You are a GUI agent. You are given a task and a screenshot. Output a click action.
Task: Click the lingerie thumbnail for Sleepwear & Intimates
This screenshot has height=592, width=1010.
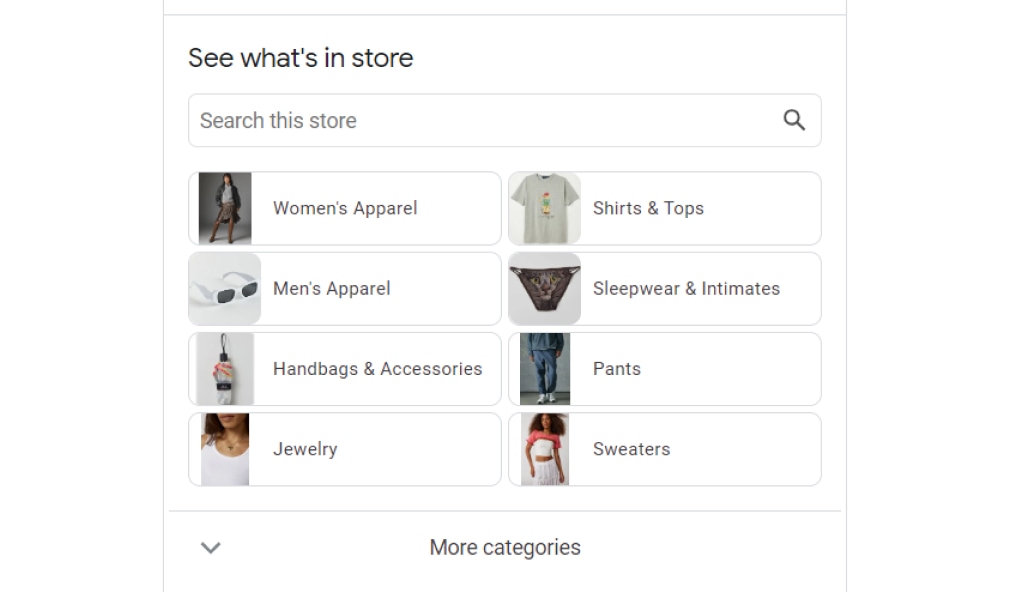(x=545, y=288)
